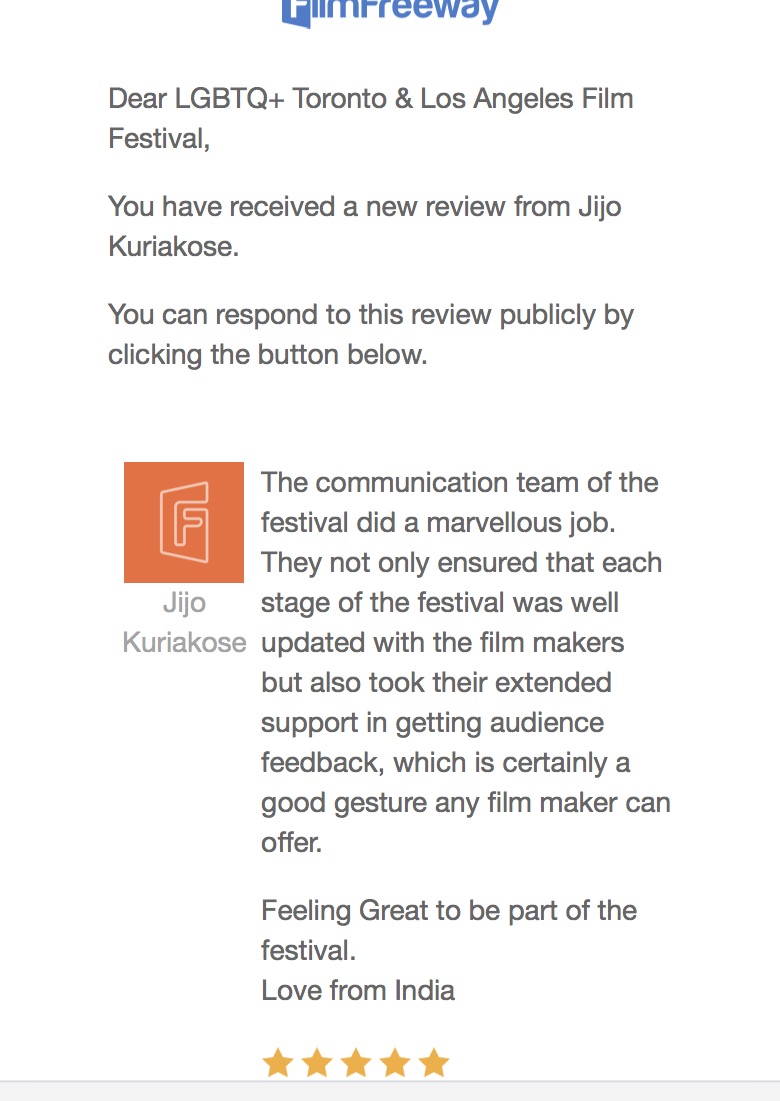Screen dimensions: 780x1101
Task: Click the middle (third) rating star
Action: tap(355, 1063)
